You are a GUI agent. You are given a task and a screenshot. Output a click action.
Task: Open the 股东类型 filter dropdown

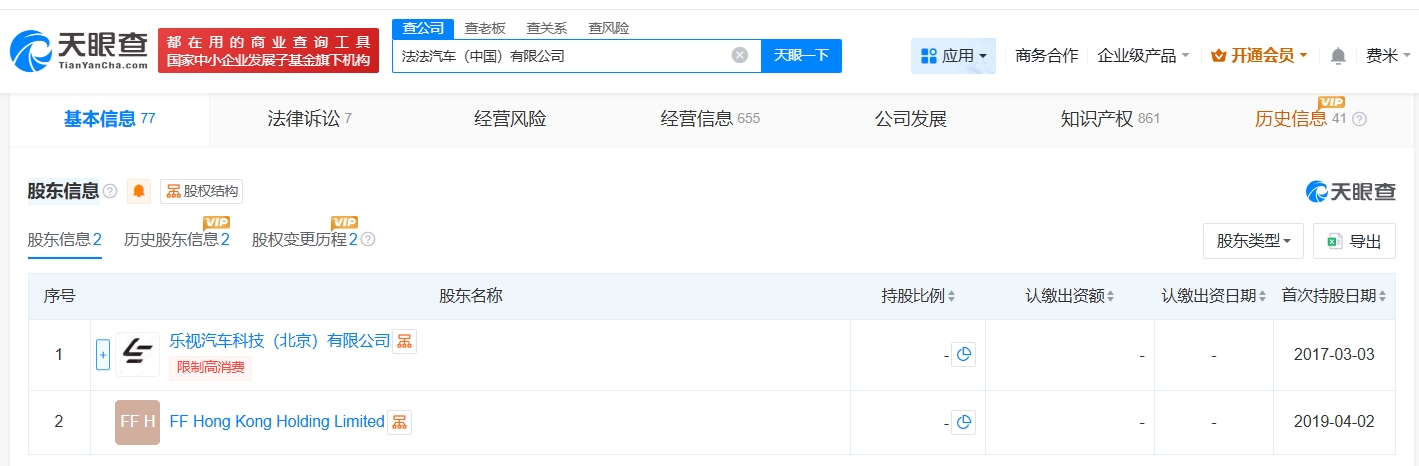[x=1253, y=241]
